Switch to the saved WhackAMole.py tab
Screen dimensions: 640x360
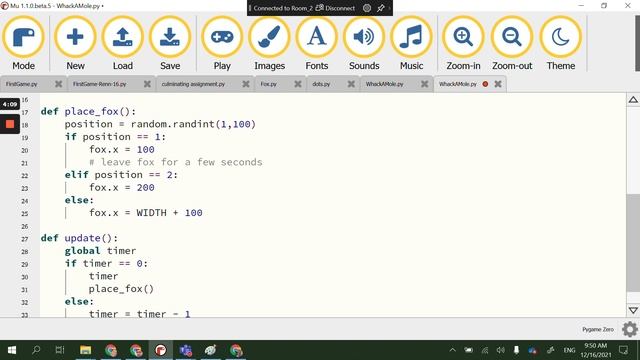pyautogui.click(x=384, y=84)
